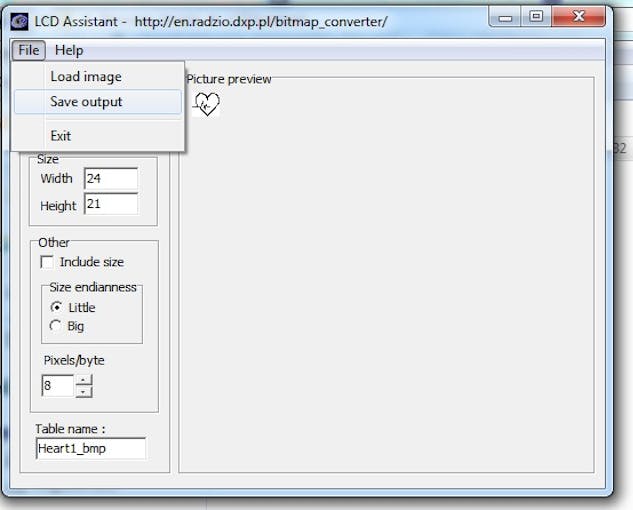Screen dimensions: 633x510
Task: Open the Help menu
Action: (x=69, y=50)
